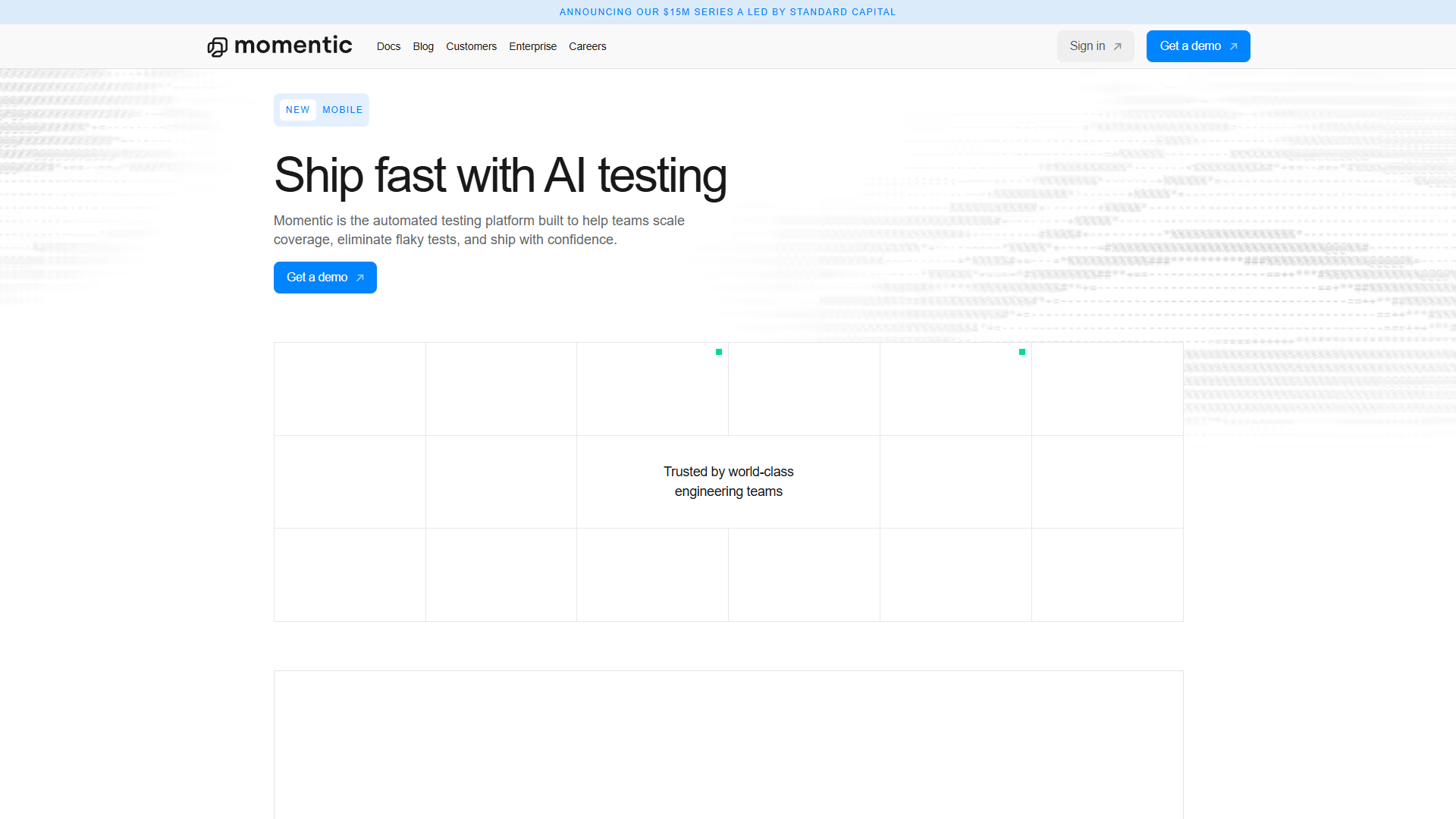The image size is (1456, 819).
Task: Click the Momentic logo icon
Action: point(218,47)
